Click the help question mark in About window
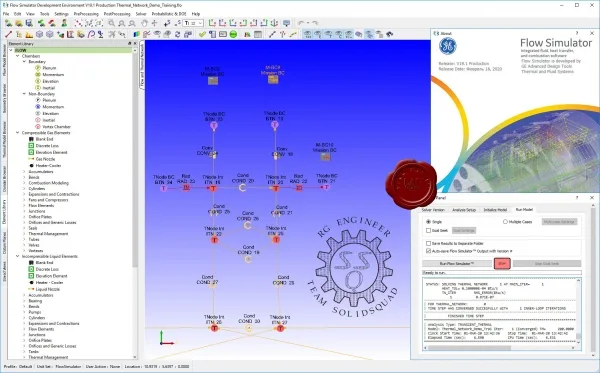This screenshot has width=600, height=373. point(577,33)
